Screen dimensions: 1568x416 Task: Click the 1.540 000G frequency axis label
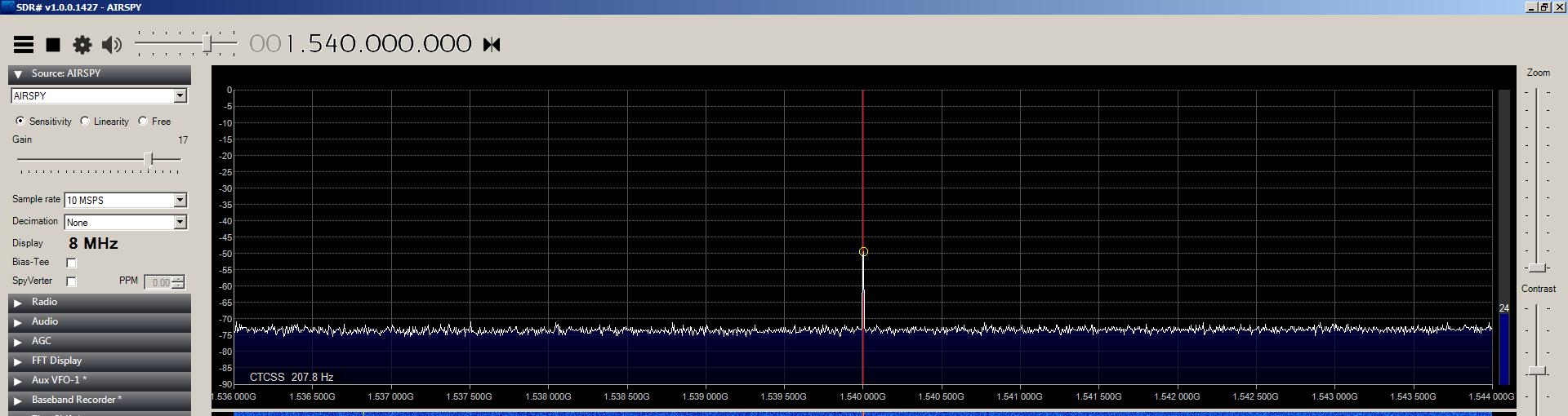pos(862,396)
